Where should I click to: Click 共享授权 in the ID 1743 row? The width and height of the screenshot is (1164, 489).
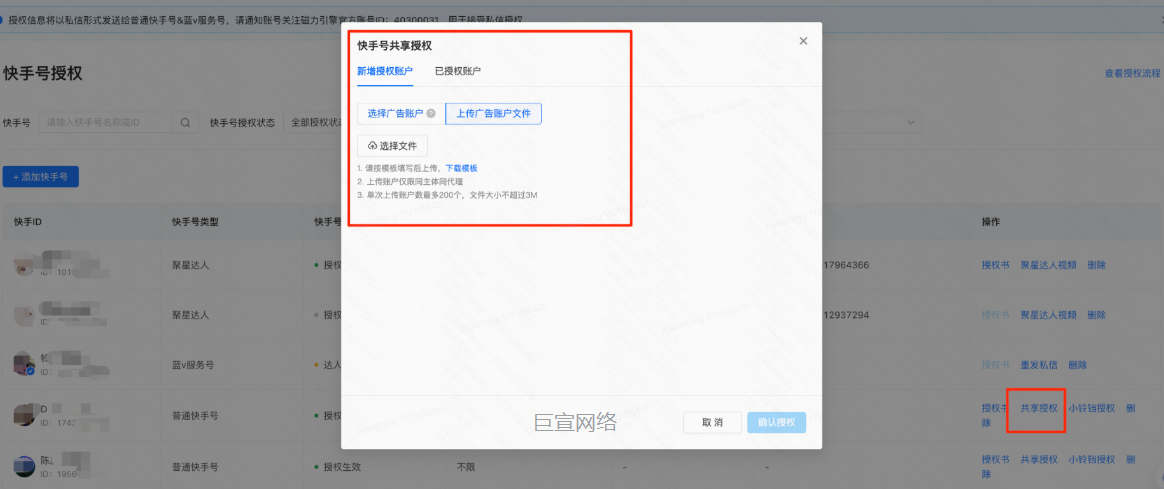(x=1039, y=408)
